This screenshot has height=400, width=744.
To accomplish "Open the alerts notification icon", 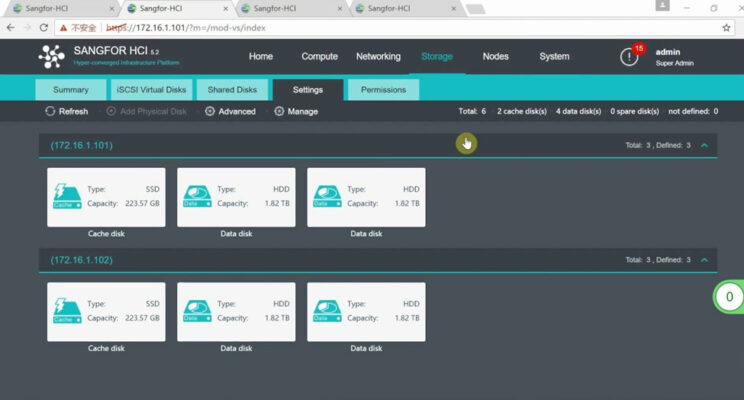I will (629, 57).
